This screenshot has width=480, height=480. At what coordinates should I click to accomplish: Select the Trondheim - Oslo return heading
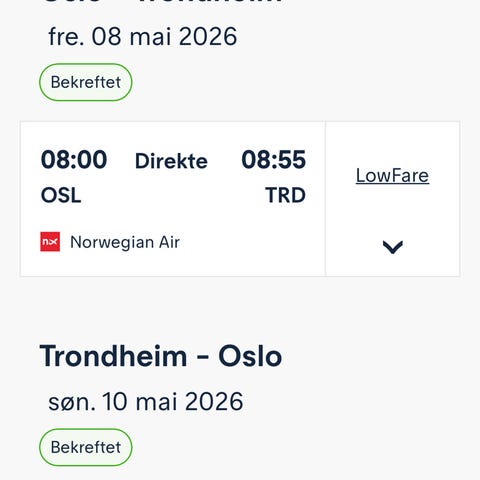161,356
